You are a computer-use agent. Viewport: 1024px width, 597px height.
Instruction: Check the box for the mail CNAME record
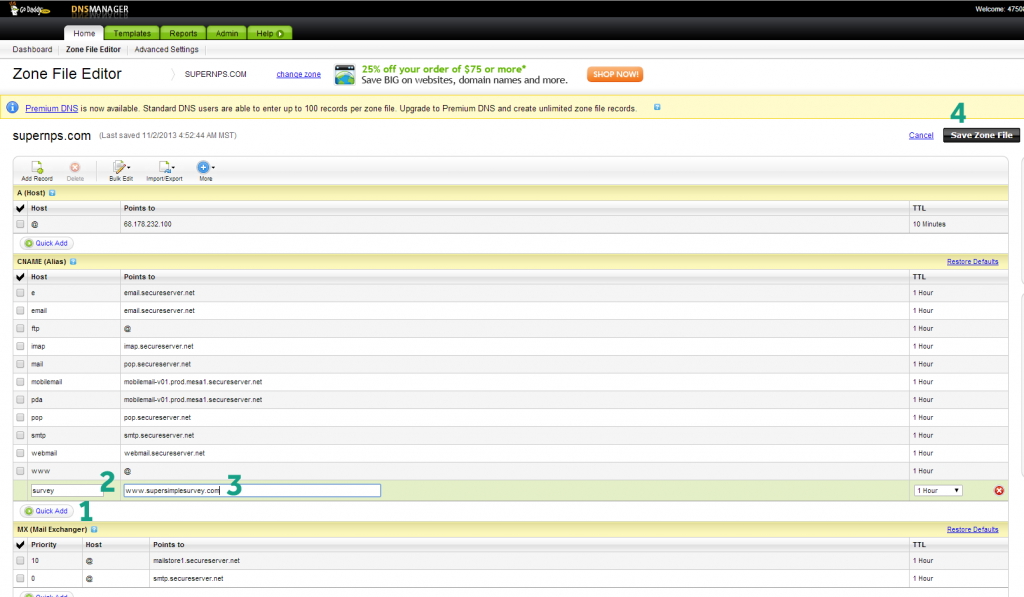click(20, 364)
